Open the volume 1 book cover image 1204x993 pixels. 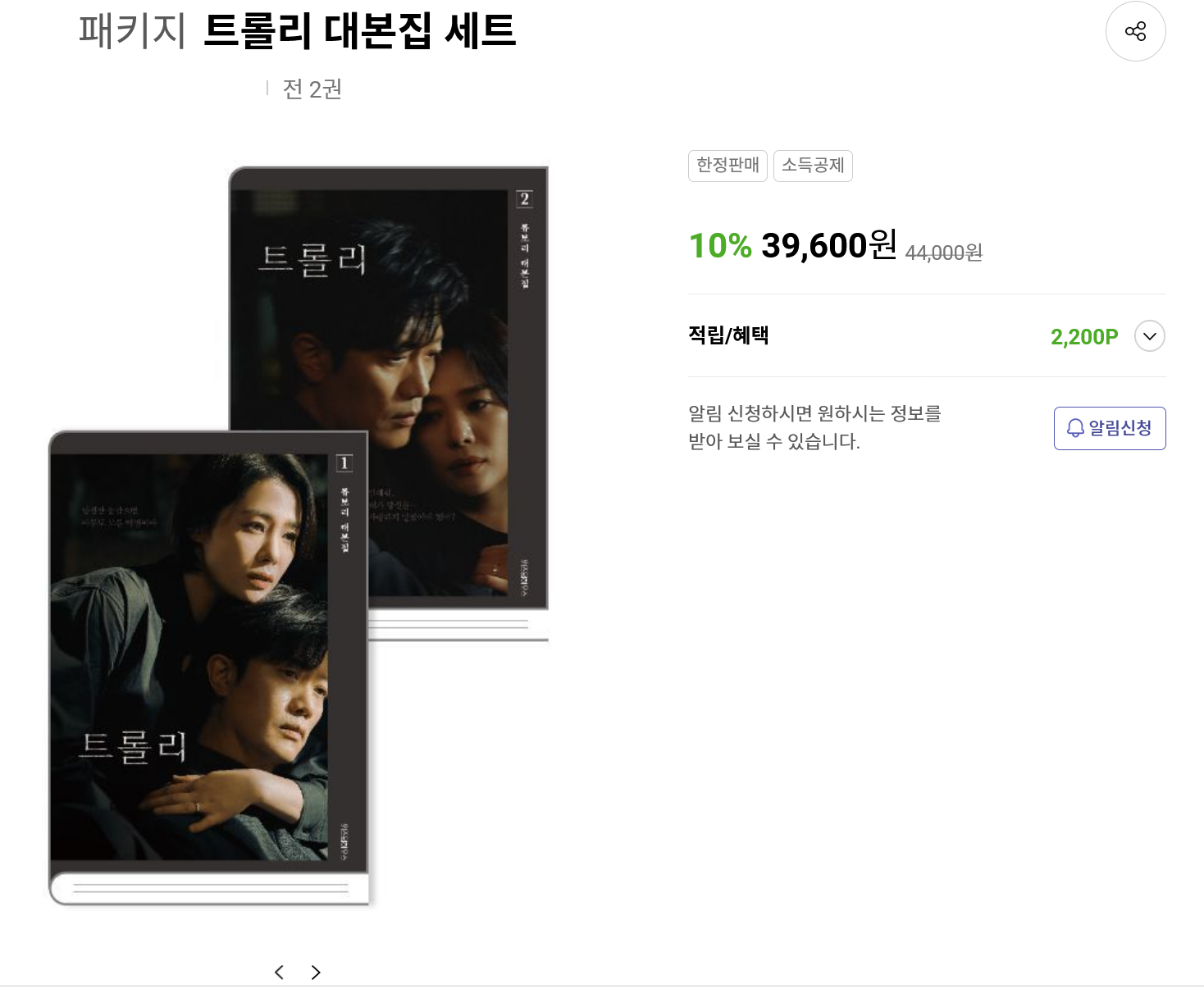pos(209,668)
